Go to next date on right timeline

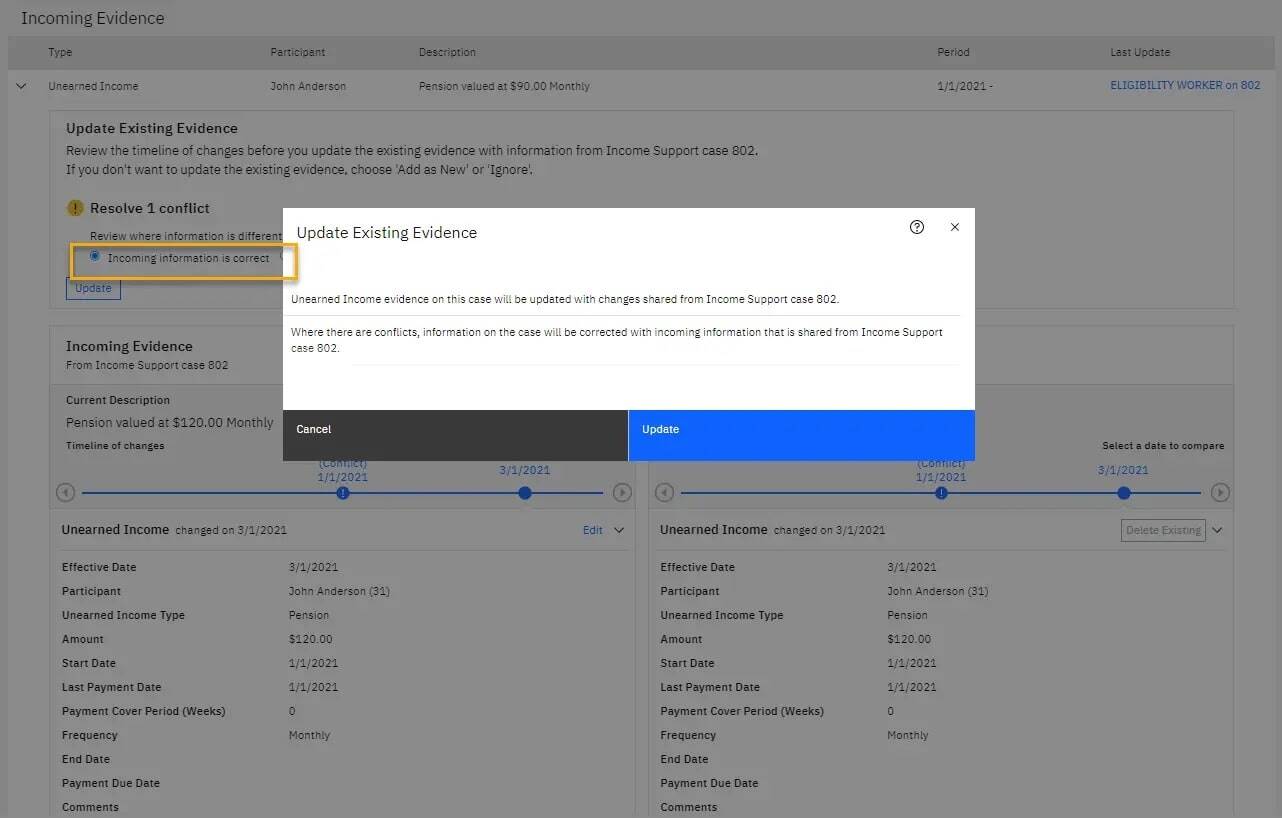1220,493
